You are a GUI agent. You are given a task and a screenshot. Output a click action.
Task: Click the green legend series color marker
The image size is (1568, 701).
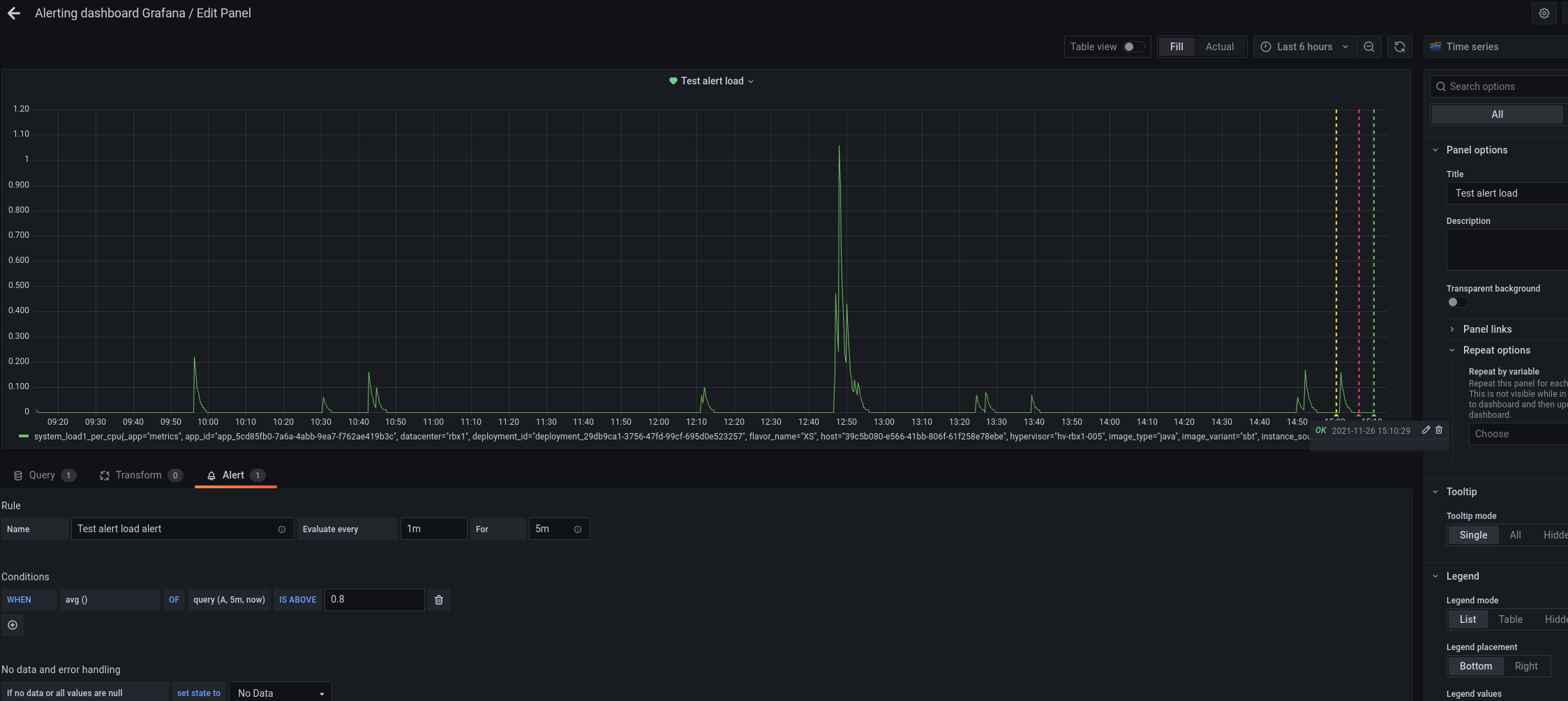(x=23, y=437)
